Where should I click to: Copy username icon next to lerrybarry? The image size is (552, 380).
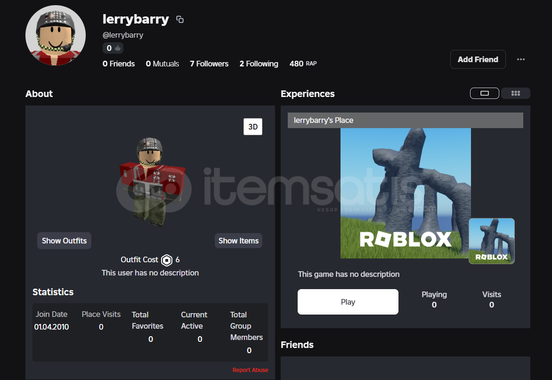click(180, 19)
